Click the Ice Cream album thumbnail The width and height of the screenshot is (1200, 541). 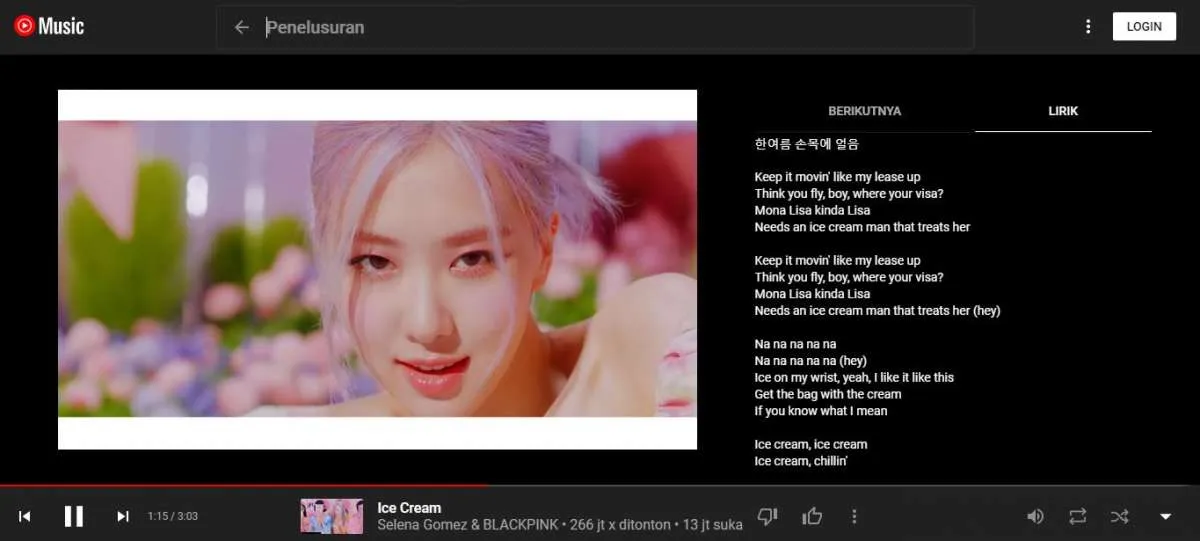pos(332,516)
